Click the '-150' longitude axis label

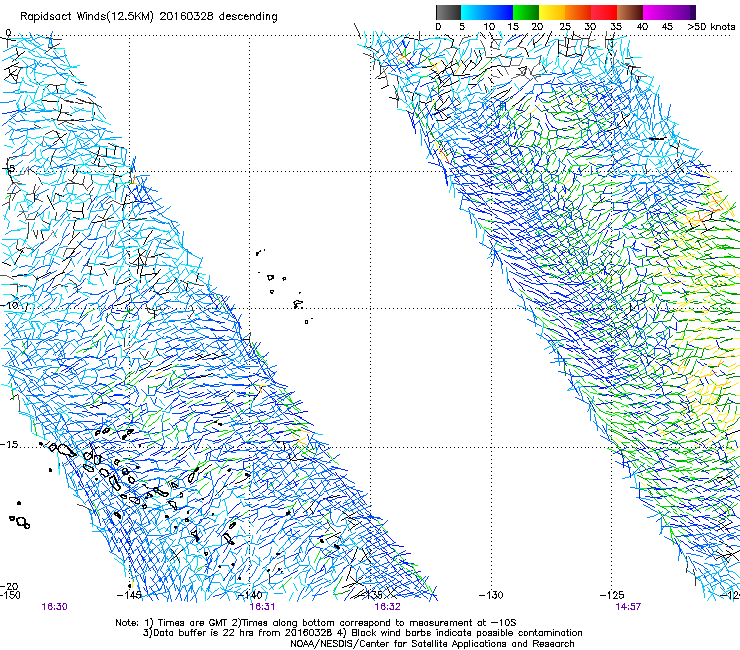click(10, 595)
